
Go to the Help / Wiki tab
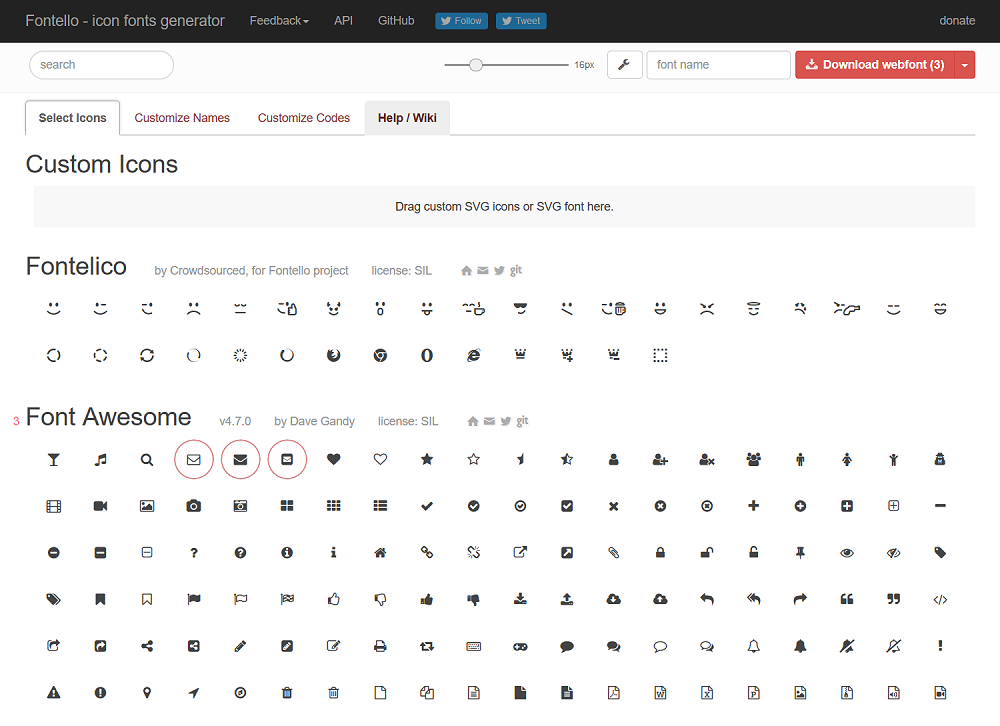(407, 118)
